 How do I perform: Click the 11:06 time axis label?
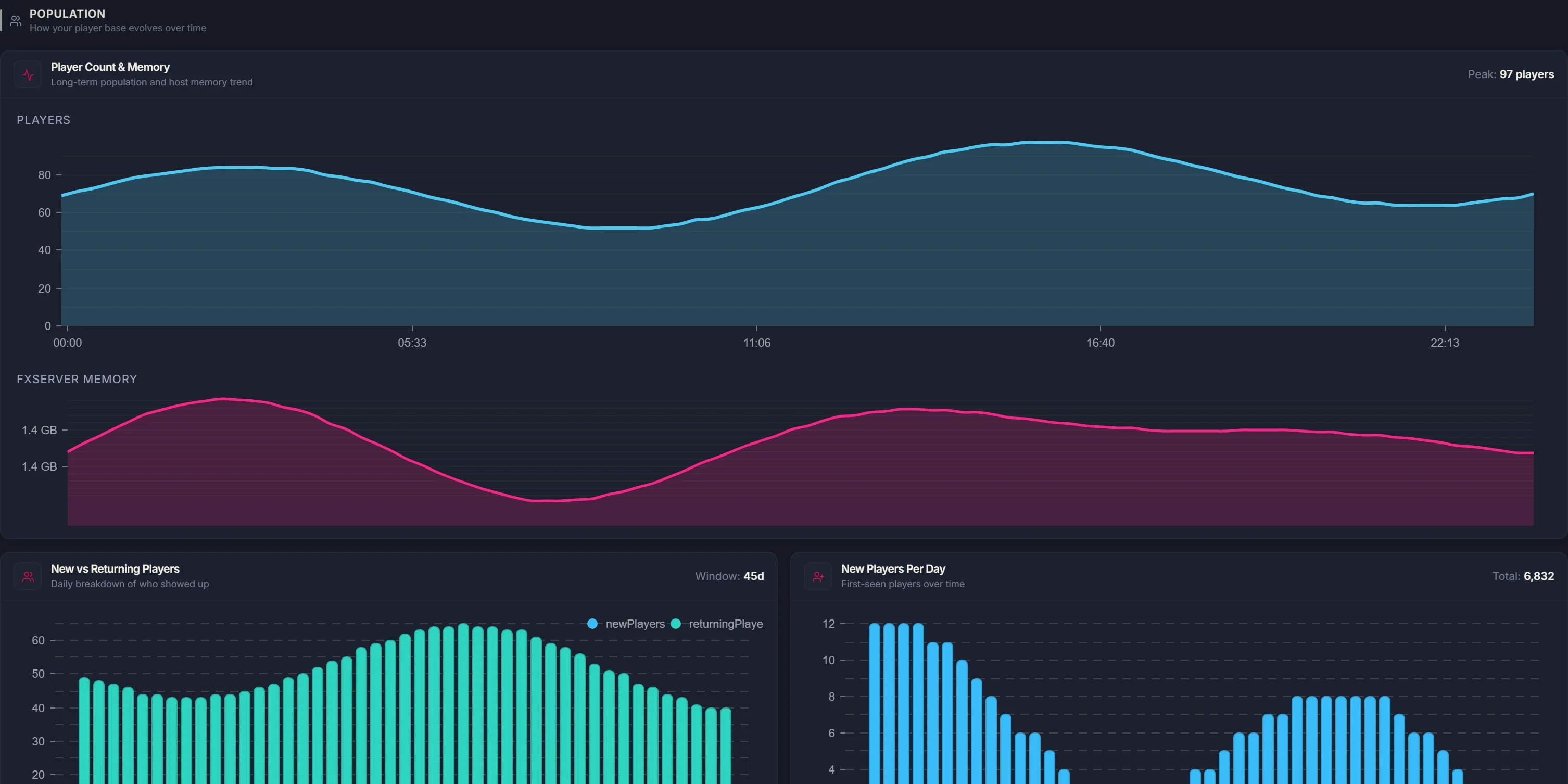pos(756,343)
